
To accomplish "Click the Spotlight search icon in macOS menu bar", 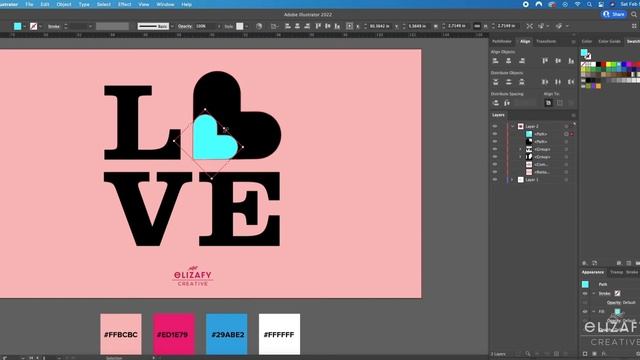I will pyautogui.click(x=589, y=4).
